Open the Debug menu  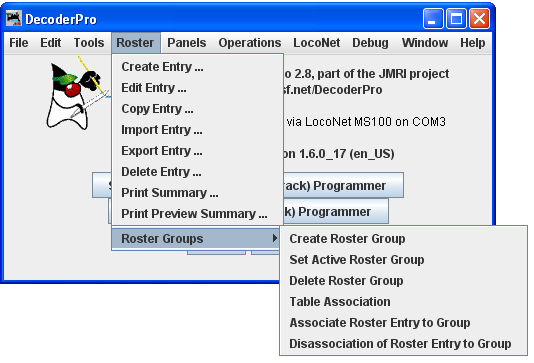pos(370,43)
